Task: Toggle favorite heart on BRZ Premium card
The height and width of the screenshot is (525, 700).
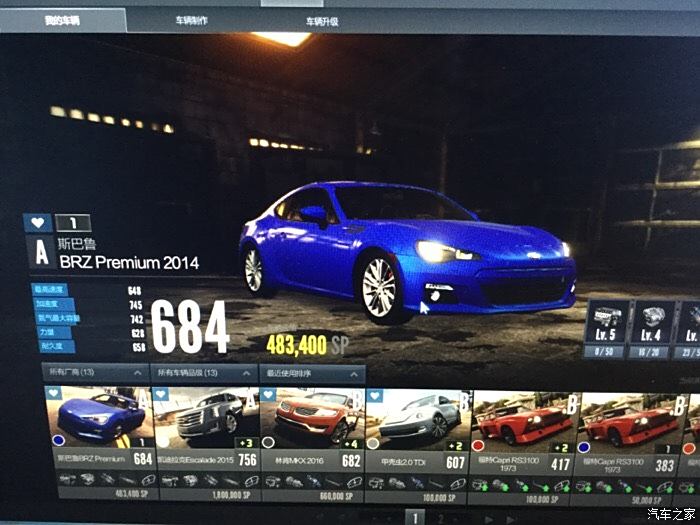Action: tap(53, 393)
